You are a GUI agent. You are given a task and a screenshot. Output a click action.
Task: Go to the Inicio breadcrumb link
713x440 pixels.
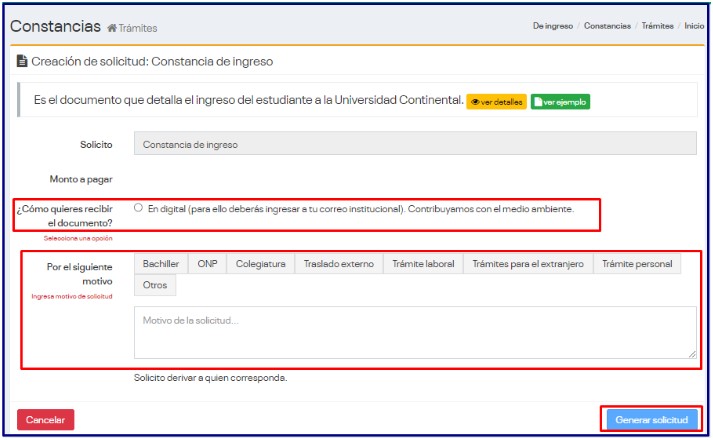click(x=694, y=26)
